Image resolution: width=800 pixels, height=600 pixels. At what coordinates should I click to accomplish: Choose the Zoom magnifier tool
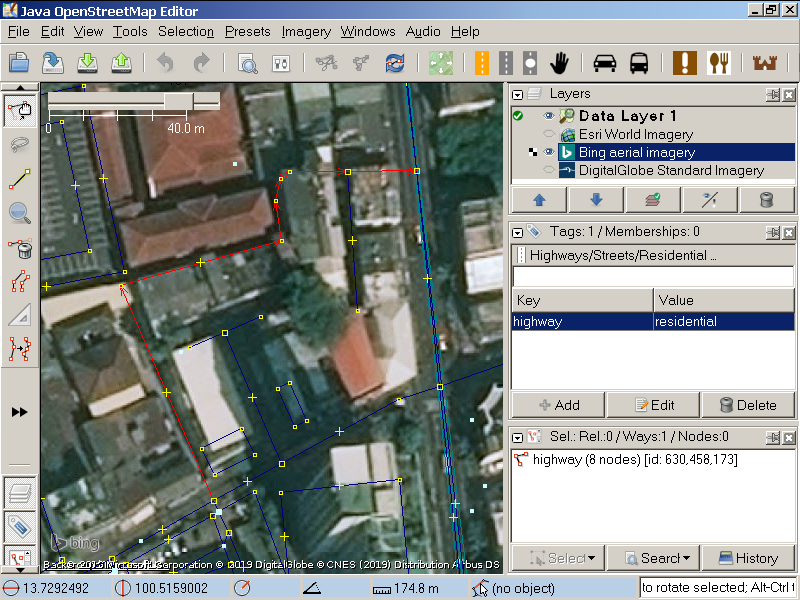pos(19,213)
